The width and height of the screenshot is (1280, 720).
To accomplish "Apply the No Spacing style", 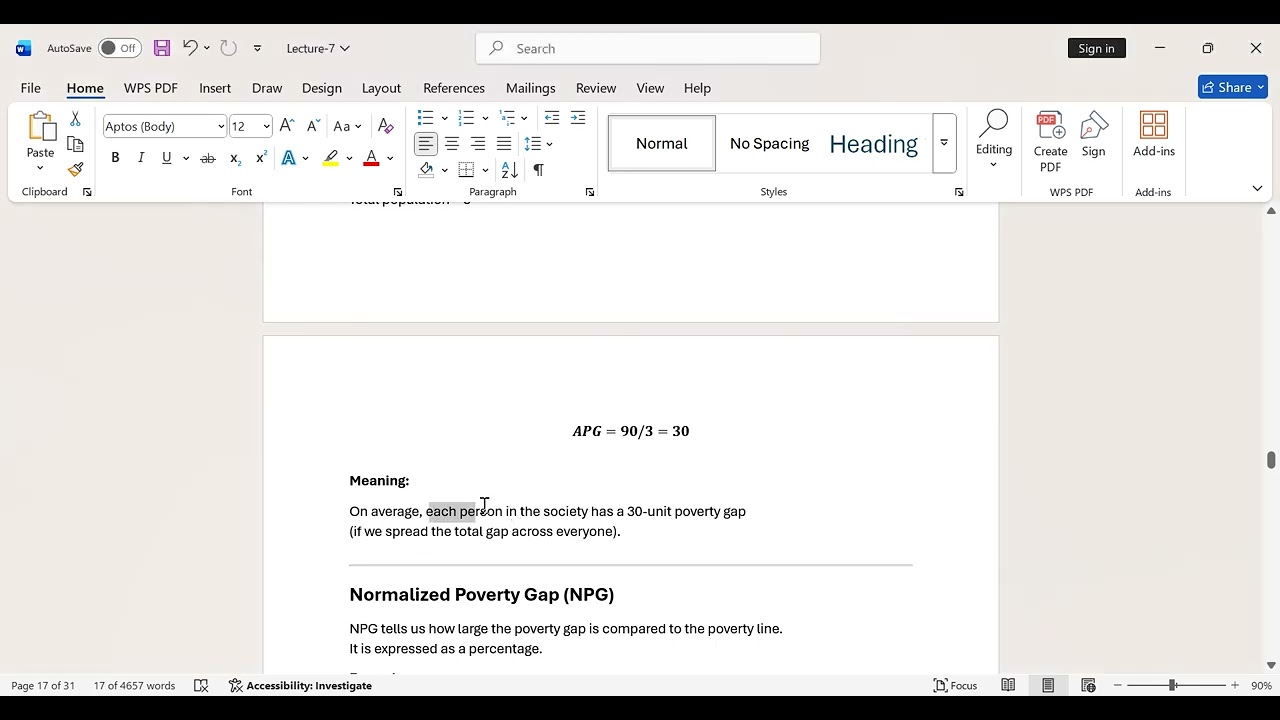I will point(769,143).
